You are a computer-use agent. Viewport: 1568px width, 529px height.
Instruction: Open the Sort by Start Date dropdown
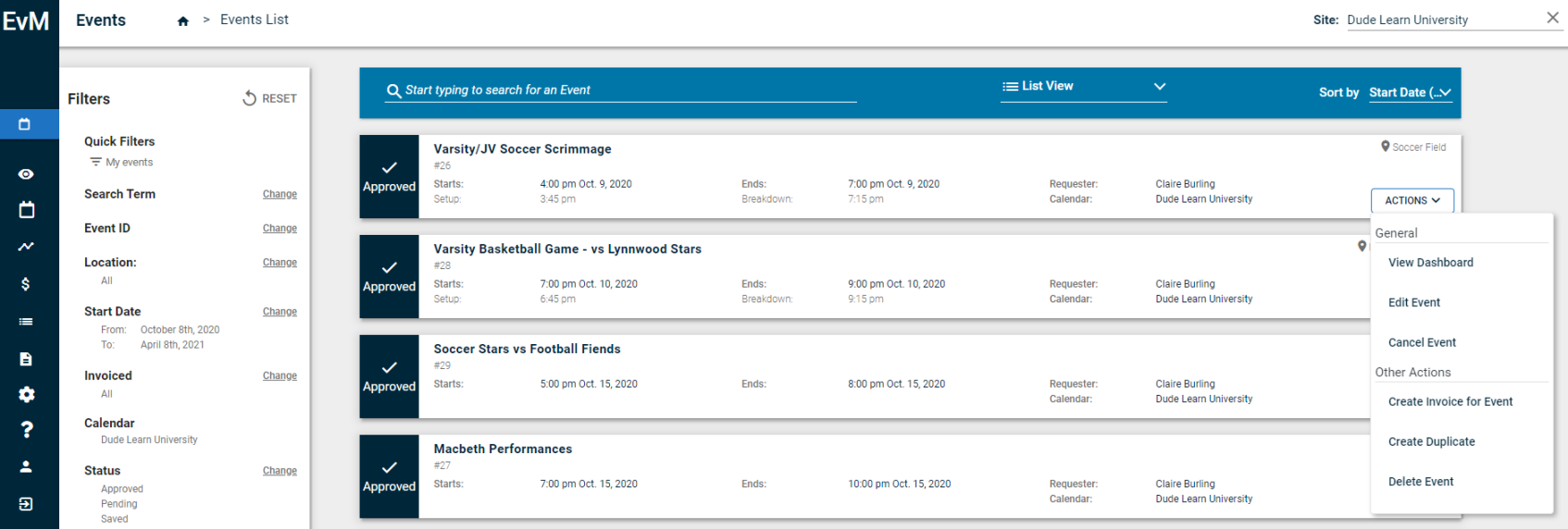click(x=1411, y=92)
